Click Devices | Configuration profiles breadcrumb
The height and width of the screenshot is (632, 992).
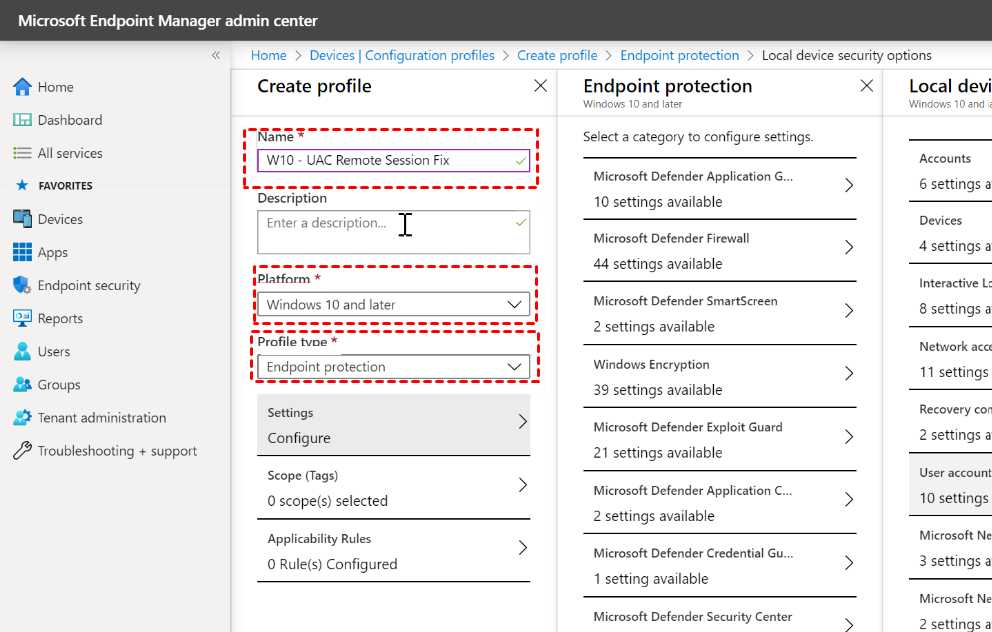(x=402, y=56)
